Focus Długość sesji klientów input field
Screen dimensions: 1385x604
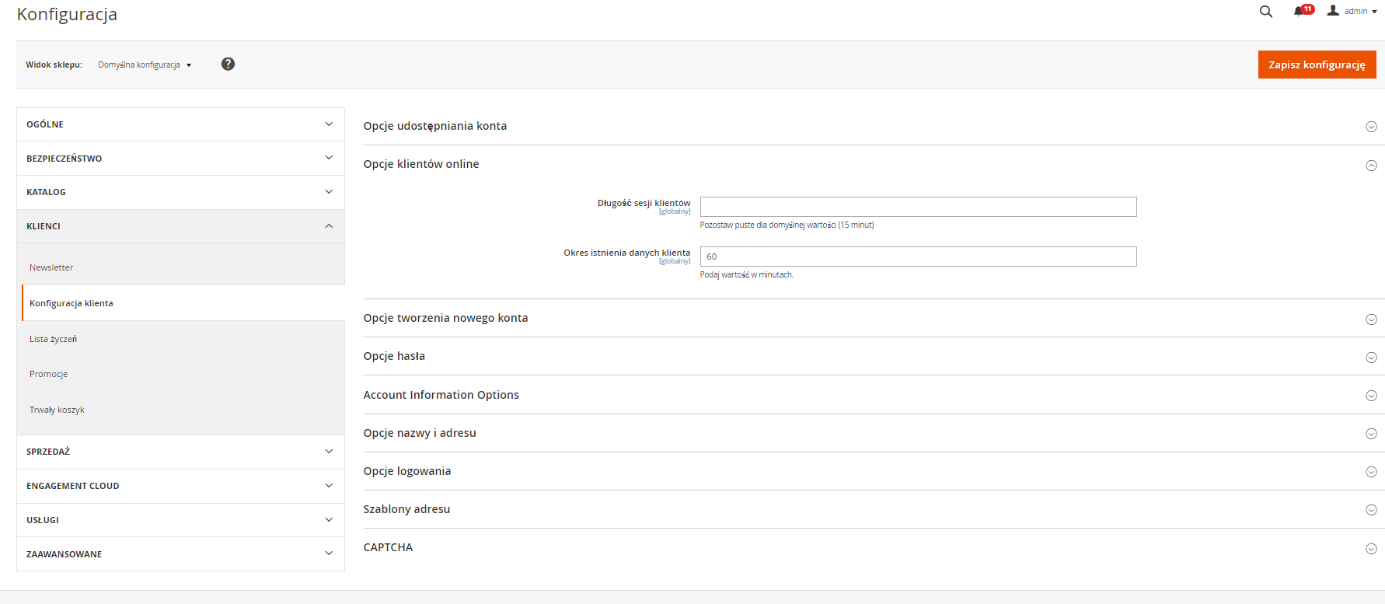[x=918, y=207]
